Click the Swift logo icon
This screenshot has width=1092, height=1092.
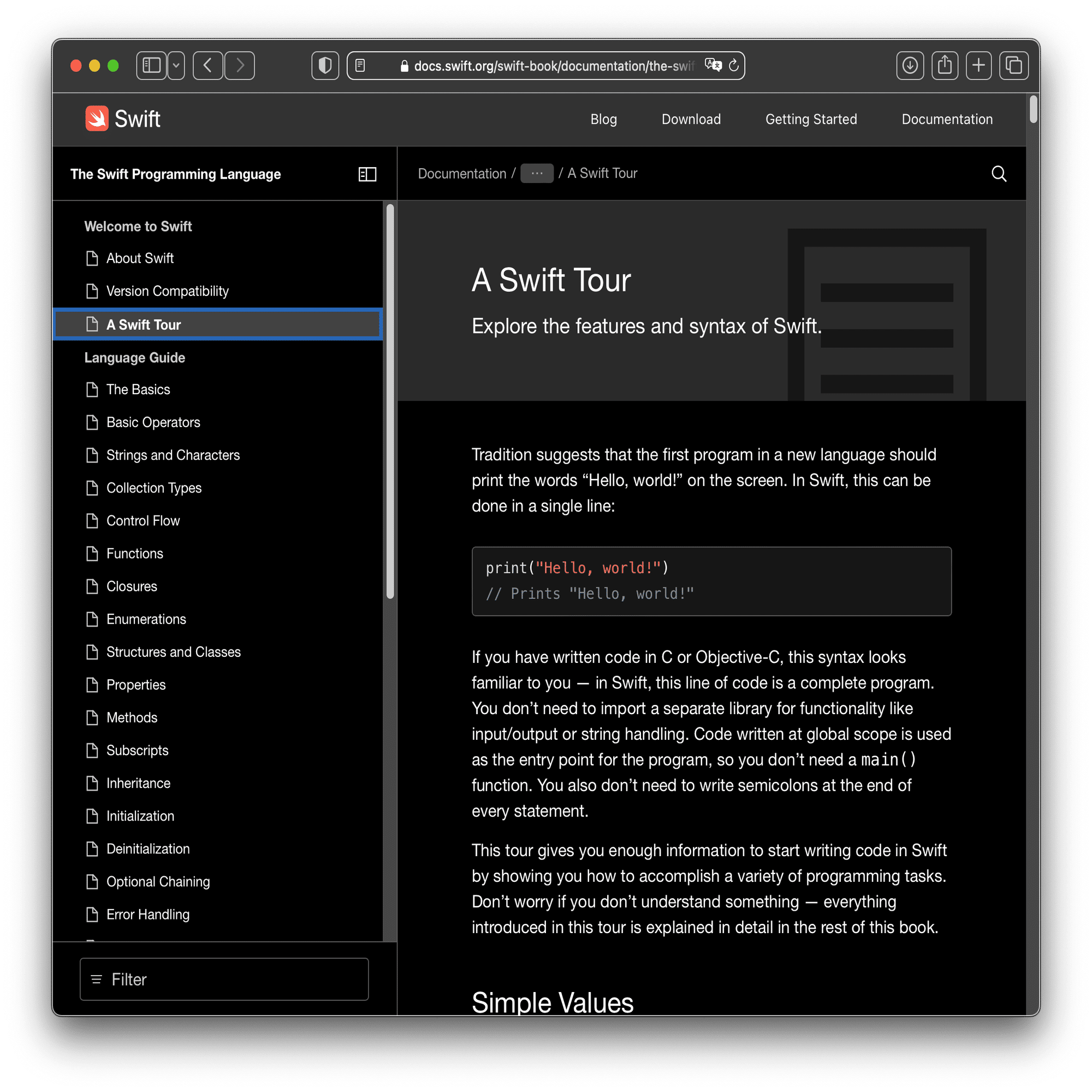97,118
